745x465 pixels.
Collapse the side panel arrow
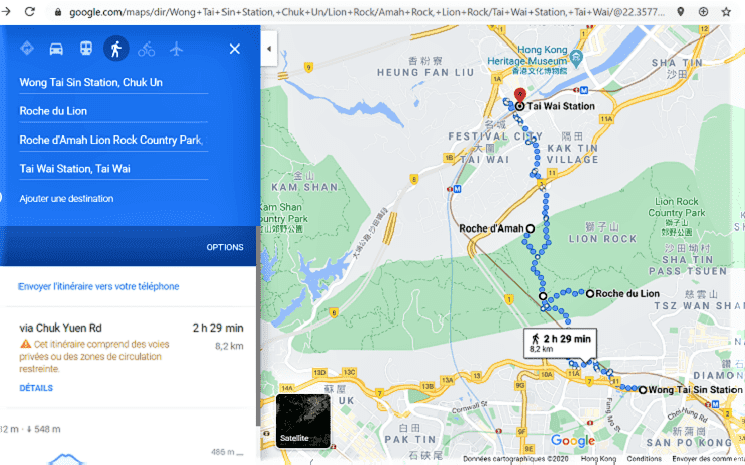[269, 48]
